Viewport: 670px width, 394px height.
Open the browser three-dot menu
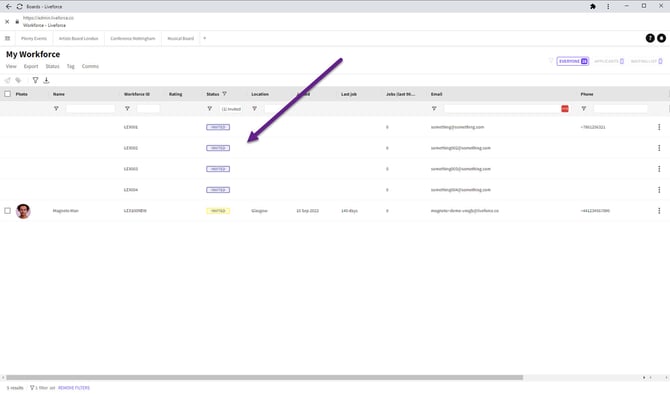(x=608, y=6)
